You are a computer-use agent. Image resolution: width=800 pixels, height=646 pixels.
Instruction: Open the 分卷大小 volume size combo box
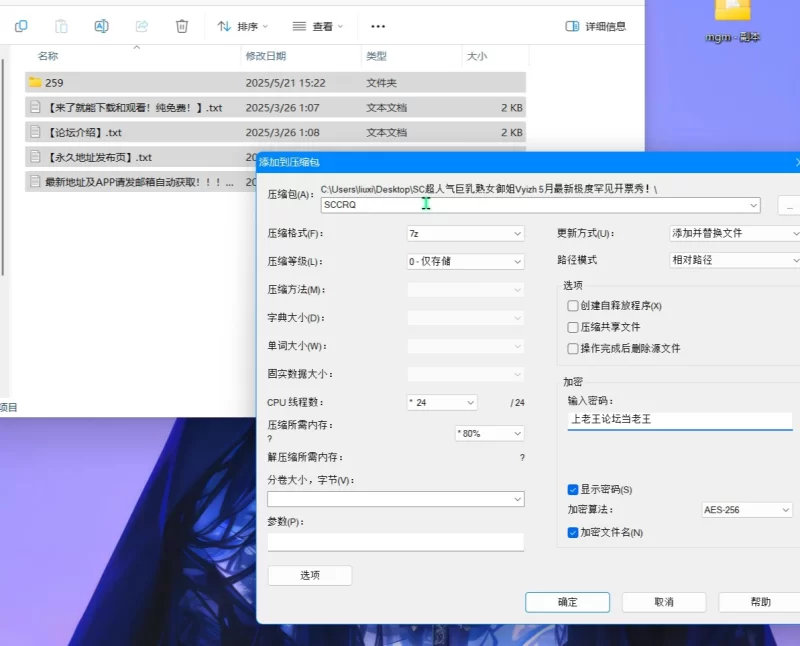point(395,499)
